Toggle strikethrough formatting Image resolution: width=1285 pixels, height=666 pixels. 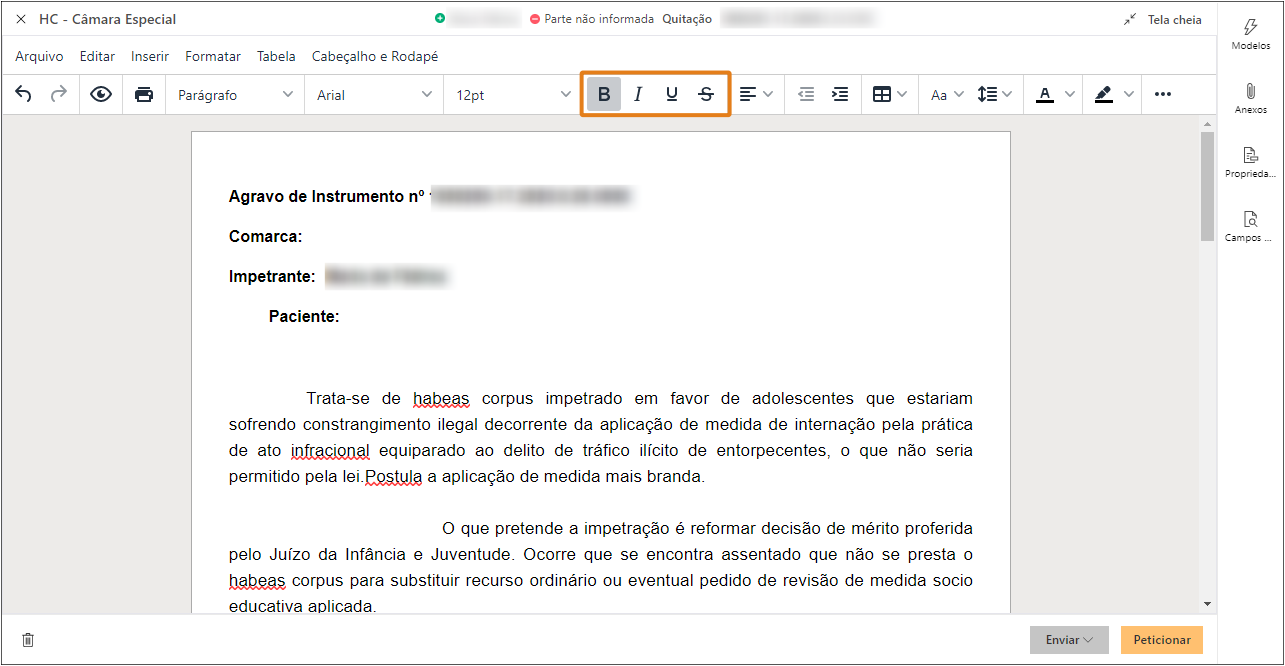pos(706,93)
